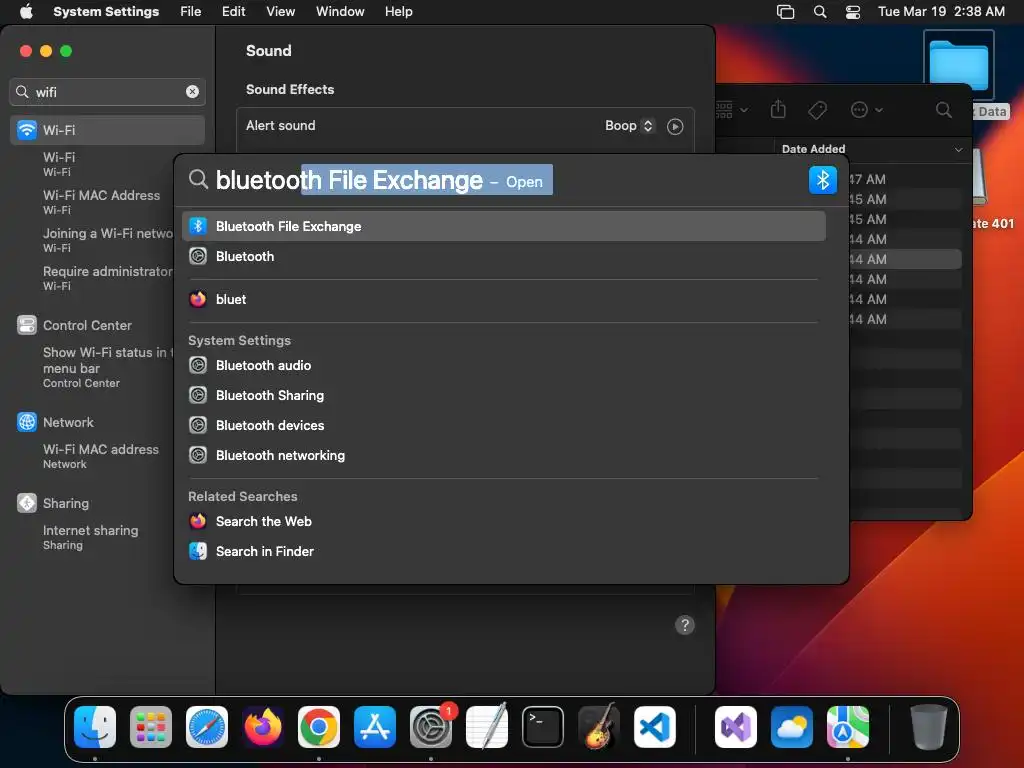1024x768 pixels.
Task: Select 'Joining a Wi-Fi network' search result
Action: [x=108, y=240]
